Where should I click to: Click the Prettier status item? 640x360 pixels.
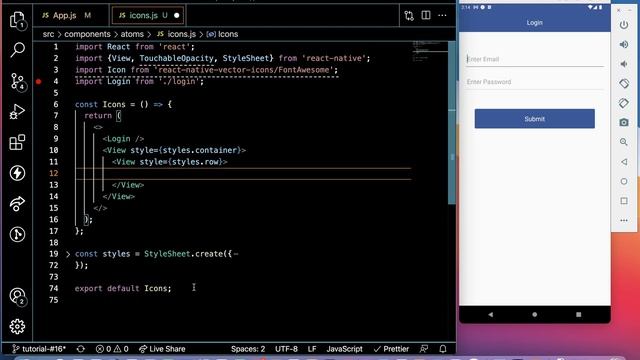pos(391,349)
